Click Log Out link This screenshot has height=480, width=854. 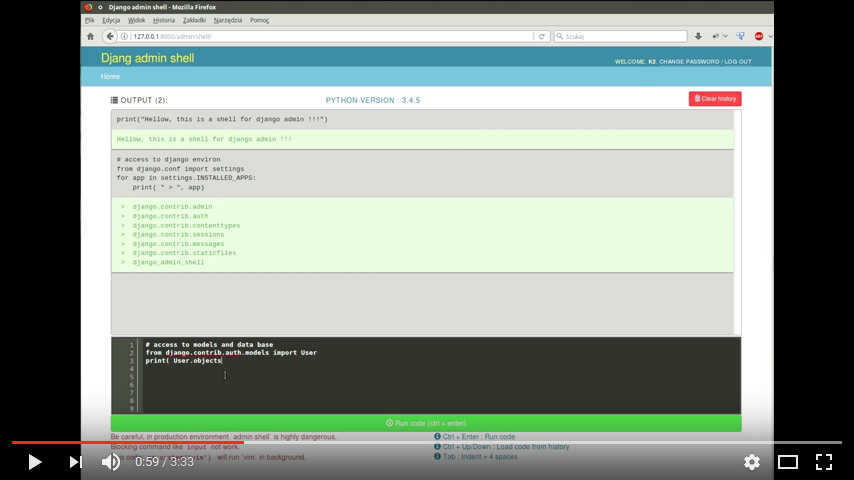point(738,62)
